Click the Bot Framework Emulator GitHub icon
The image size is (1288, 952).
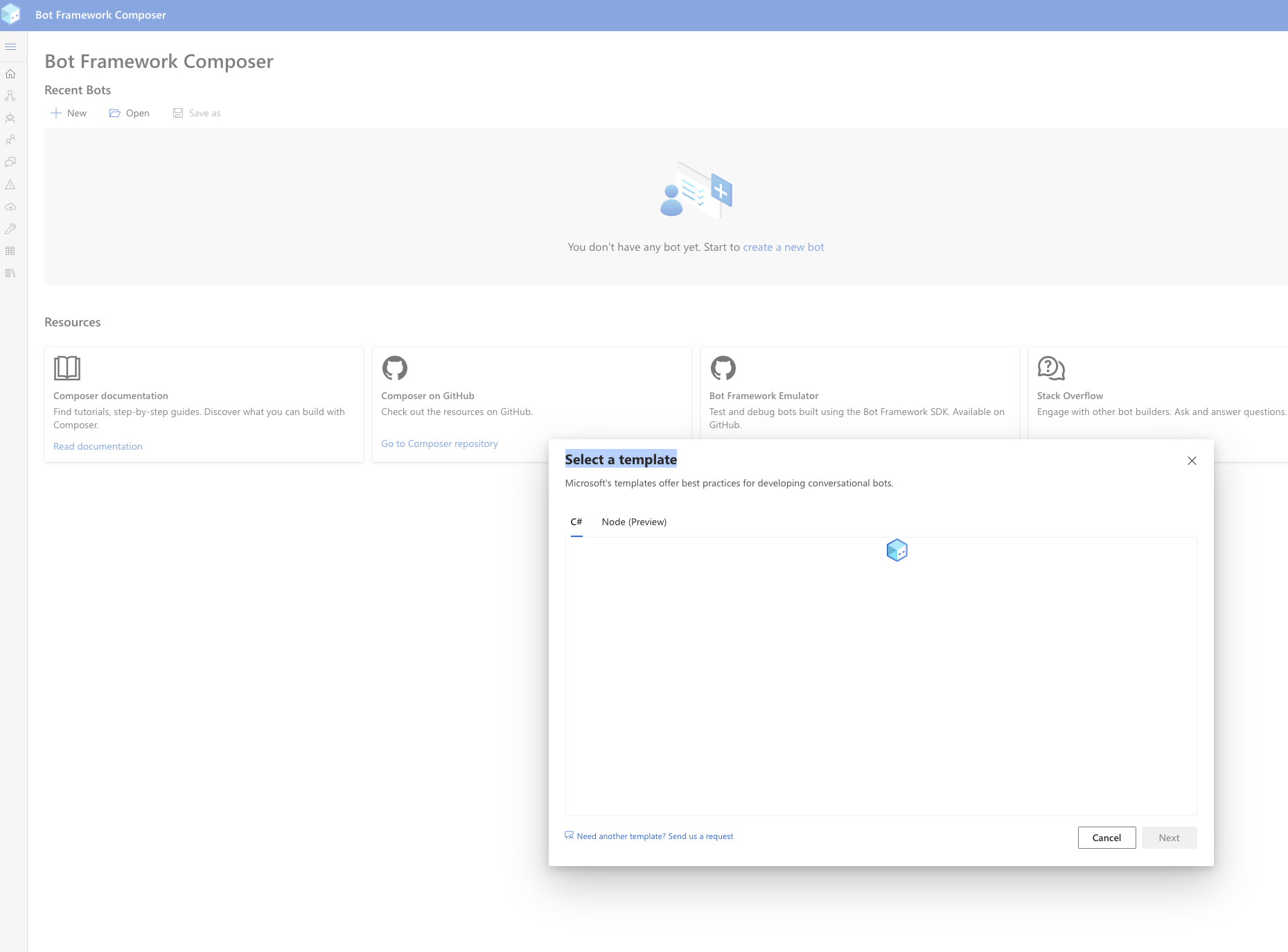(723, 368)
